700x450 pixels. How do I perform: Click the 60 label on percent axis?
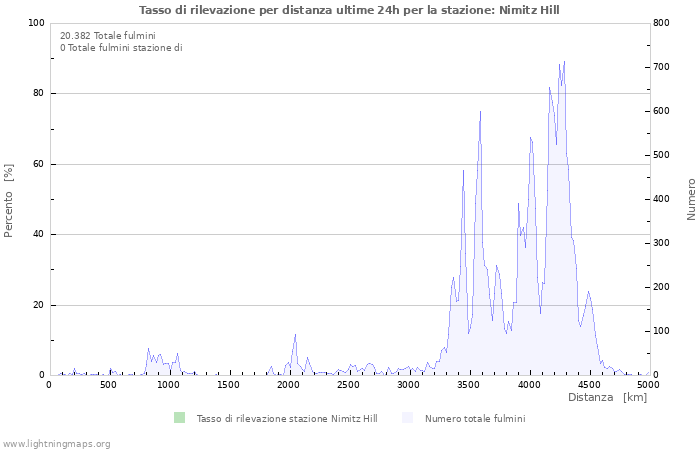[39, 164]
